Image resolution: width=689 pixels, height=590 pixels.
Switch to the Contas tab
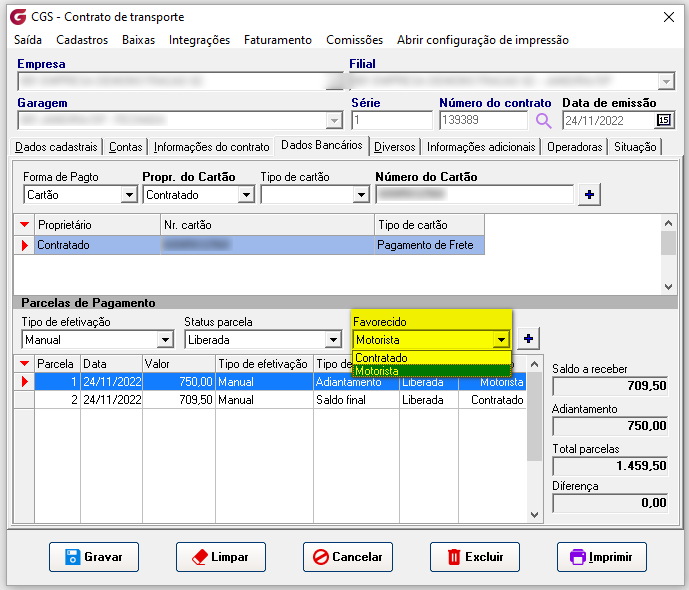point(126,147)
